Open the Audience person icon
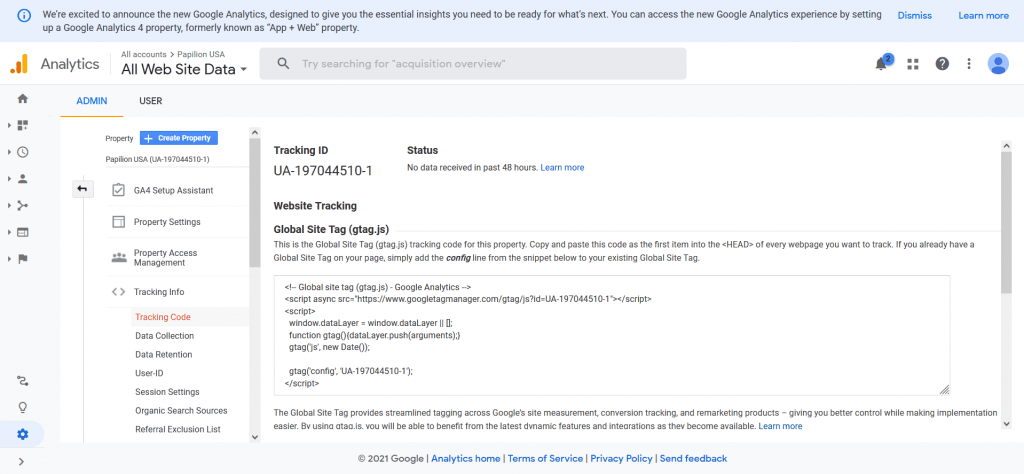This screenshot has height=474, width=1024. (x=23, y=179)
